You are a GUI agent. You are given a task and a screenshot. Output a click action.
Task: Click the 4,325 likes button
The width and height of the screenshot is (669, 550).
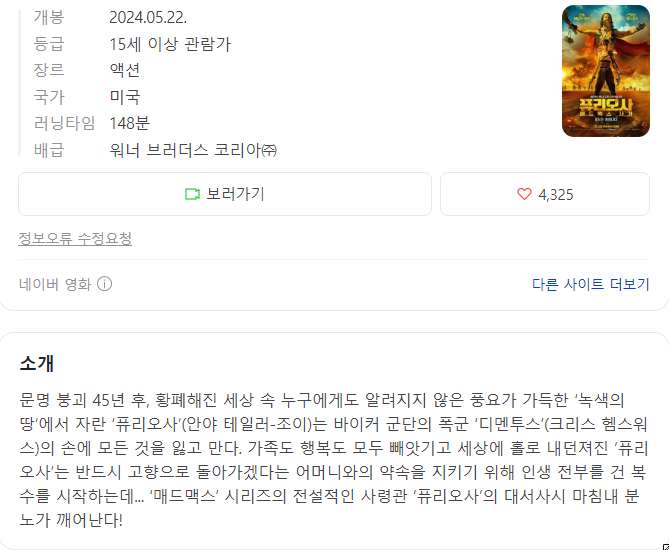tap(545, 194)
